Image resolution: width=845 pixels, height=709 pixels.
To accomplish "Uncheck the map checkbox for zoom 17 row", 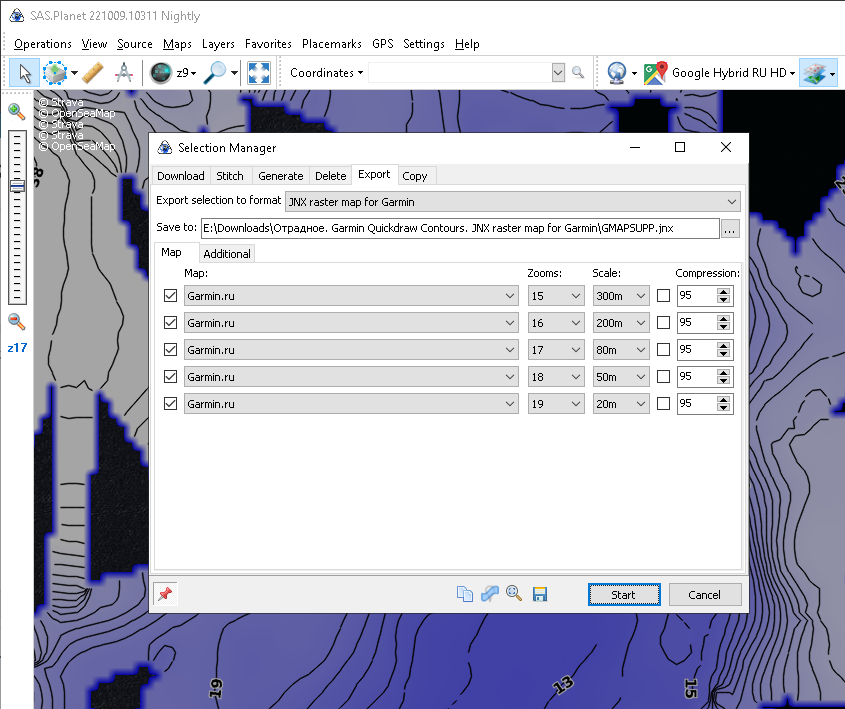I will point(170,349).
